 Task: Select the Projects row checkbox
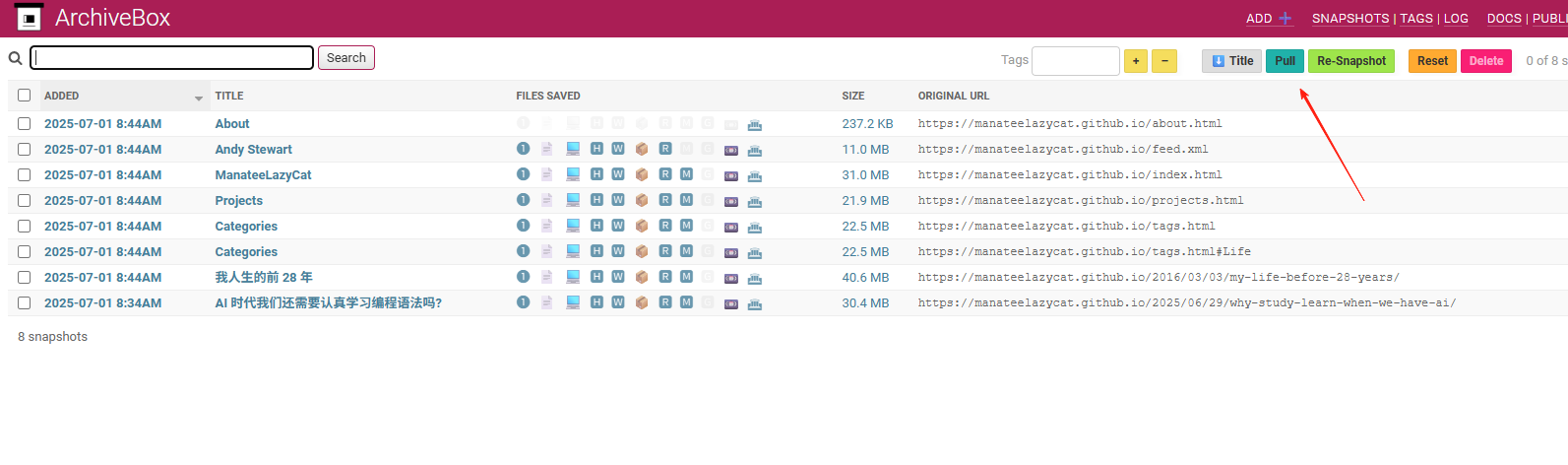pyautogui.click(x=24, y=201)
